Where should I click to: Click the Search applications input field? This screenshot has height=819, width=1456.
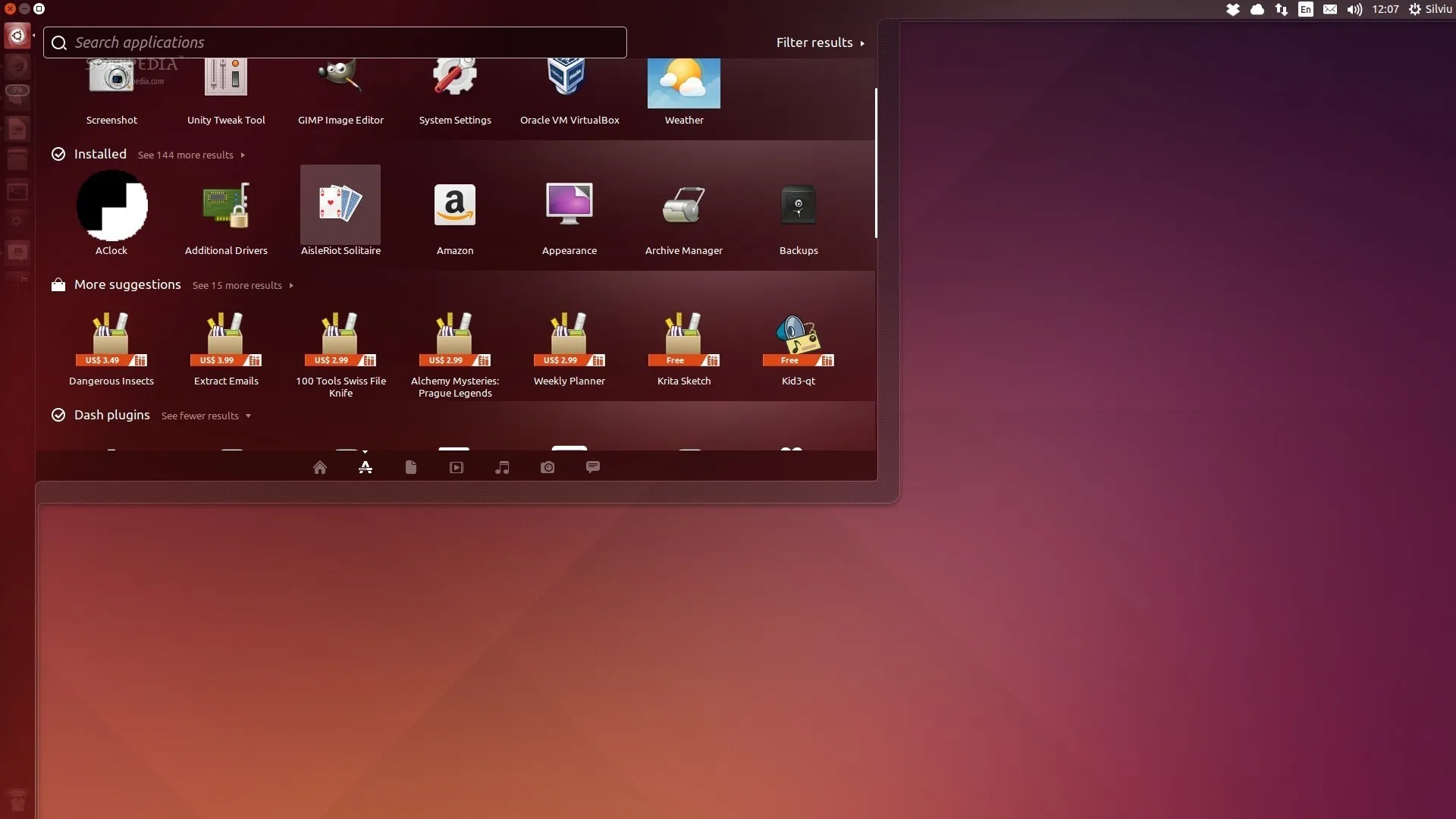click(334, 42)
